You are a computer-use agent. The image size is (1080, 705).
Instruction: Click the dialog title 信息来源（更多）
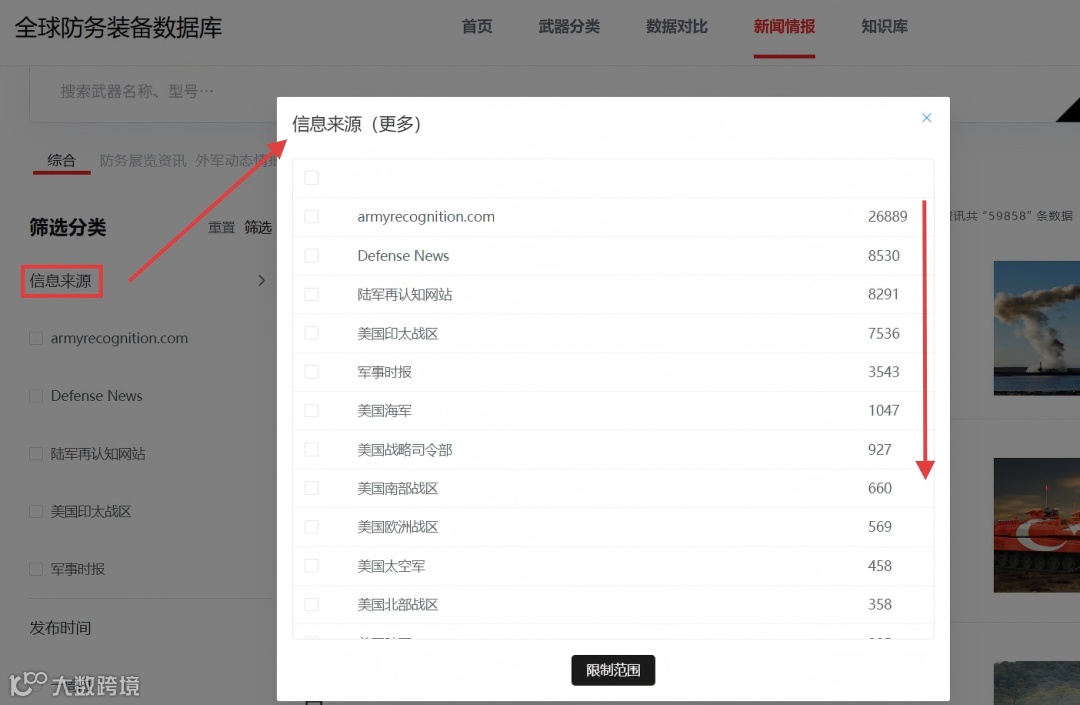click(357, 124)
